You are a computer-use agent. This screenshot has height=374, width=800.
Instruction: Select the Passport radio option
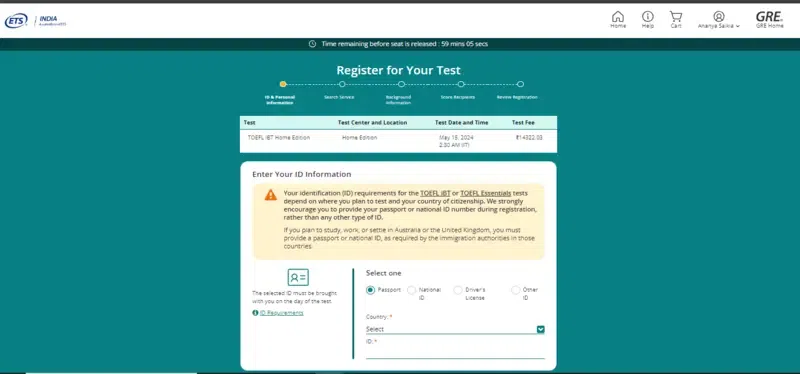click(x=370, y=290)
